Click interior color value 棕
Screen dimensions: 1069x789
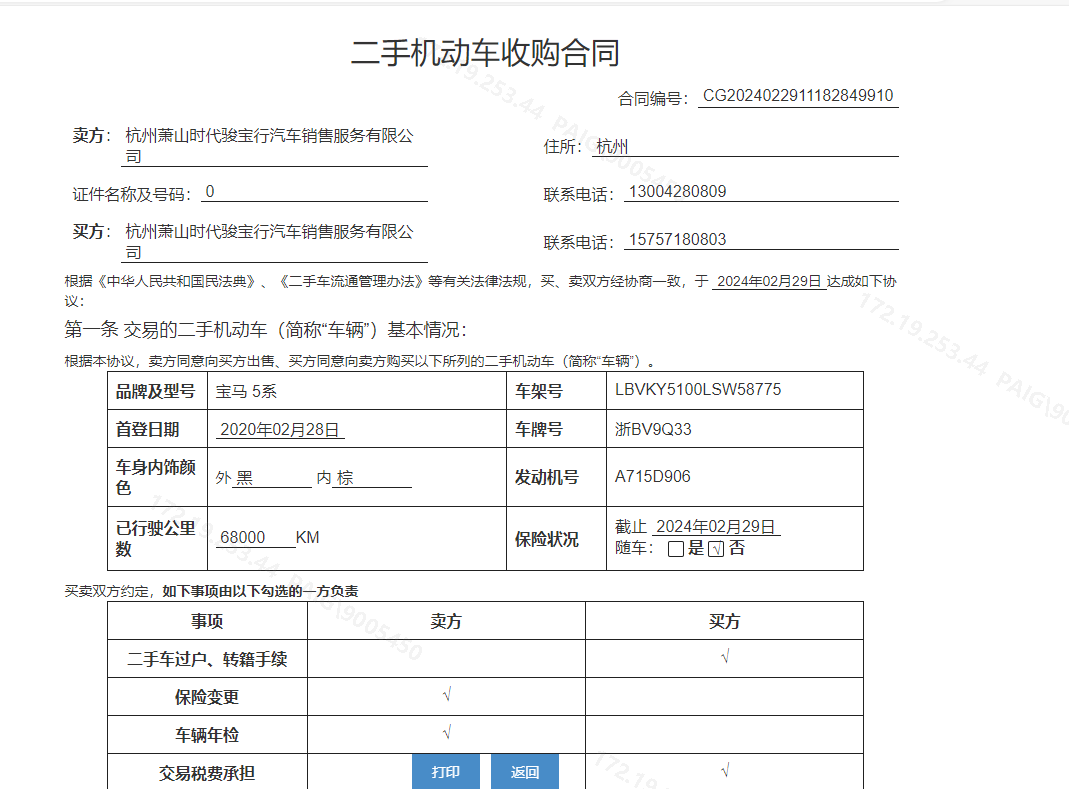click(x=345, y=478)
